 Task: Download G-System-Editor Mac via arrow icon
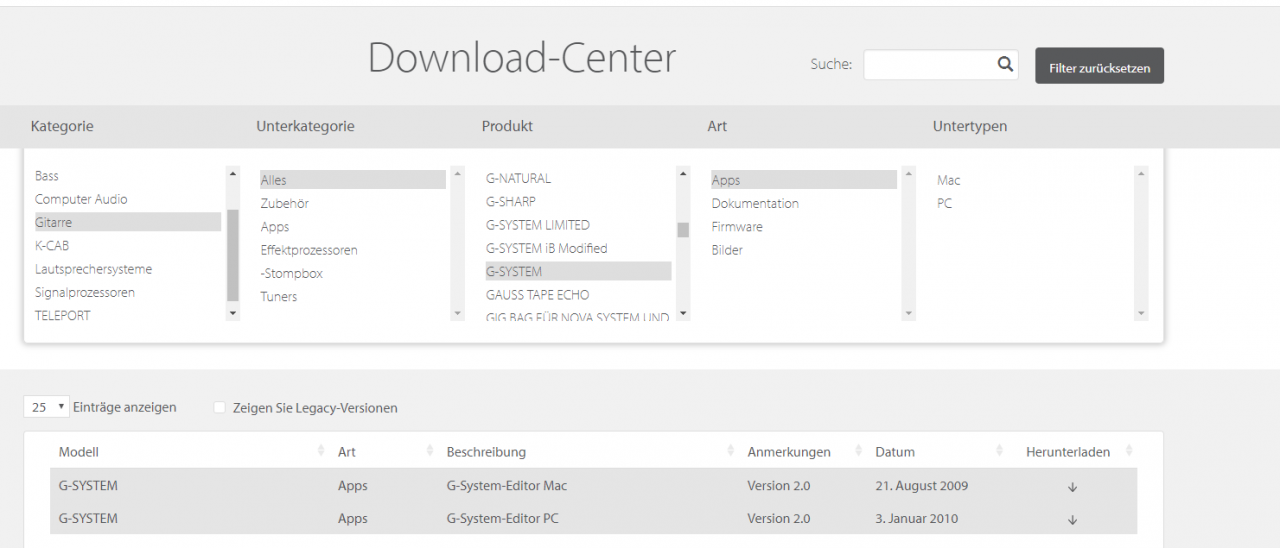(x=1072, y=487)
